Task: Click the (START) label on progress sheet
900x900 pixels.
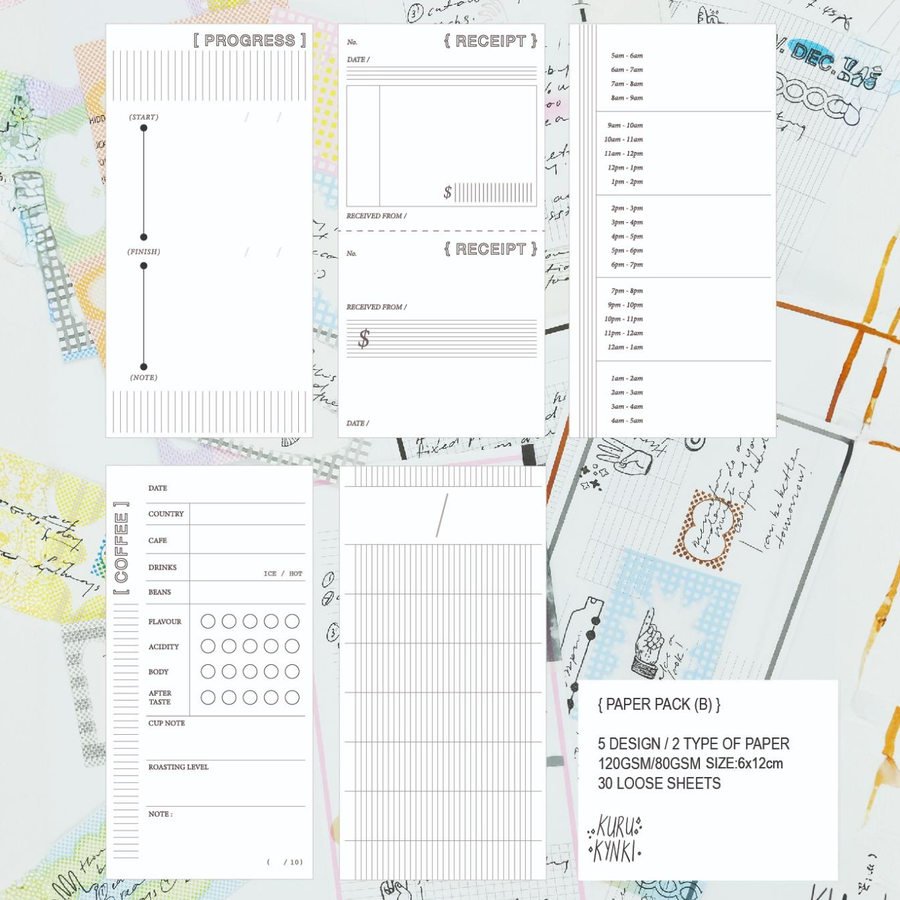Action: (x=143, y=117)
